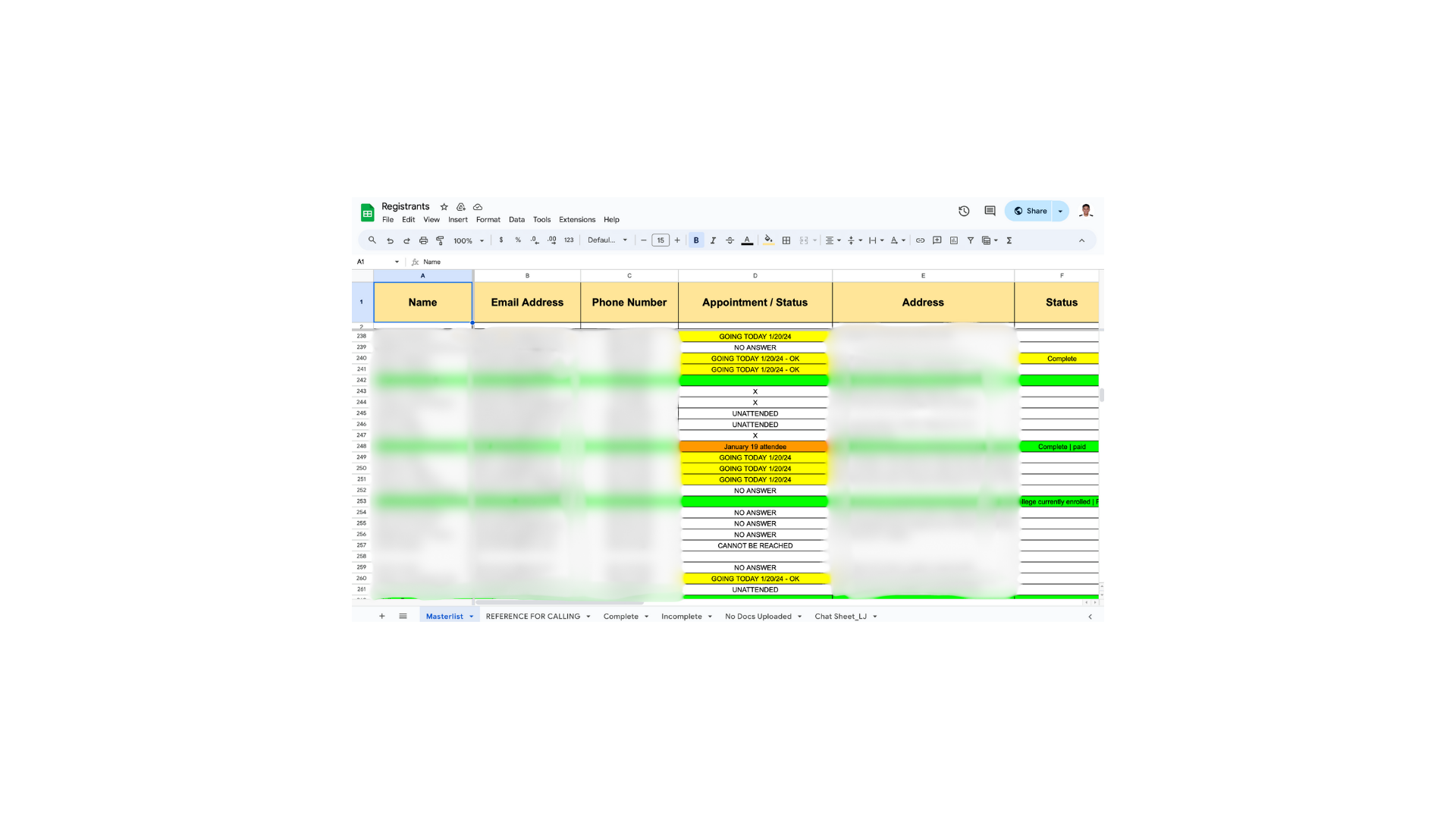The image size is (1456, 819).
Task: Open the font family dropdown
Action: coord(607,240)
